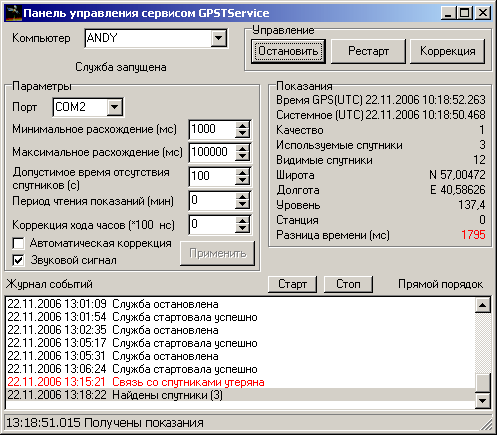Minimize the GPSTService window
The width and height of the screenshot is (497, 435).
pyautogui.click(x=449, y=13)
